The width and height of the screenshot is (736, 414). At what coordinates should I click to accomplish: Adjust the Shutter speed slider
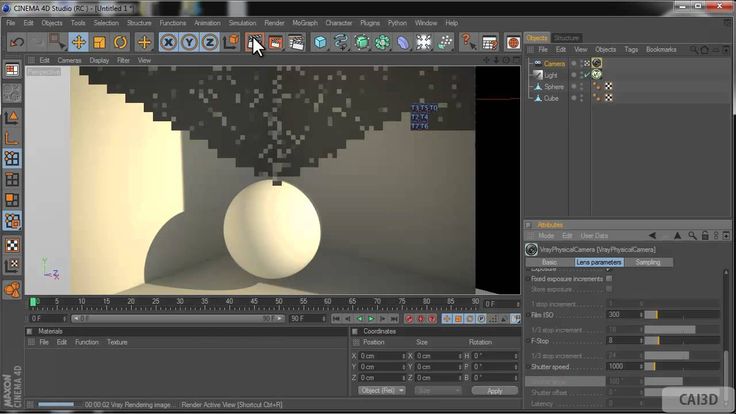pos(682,366)
